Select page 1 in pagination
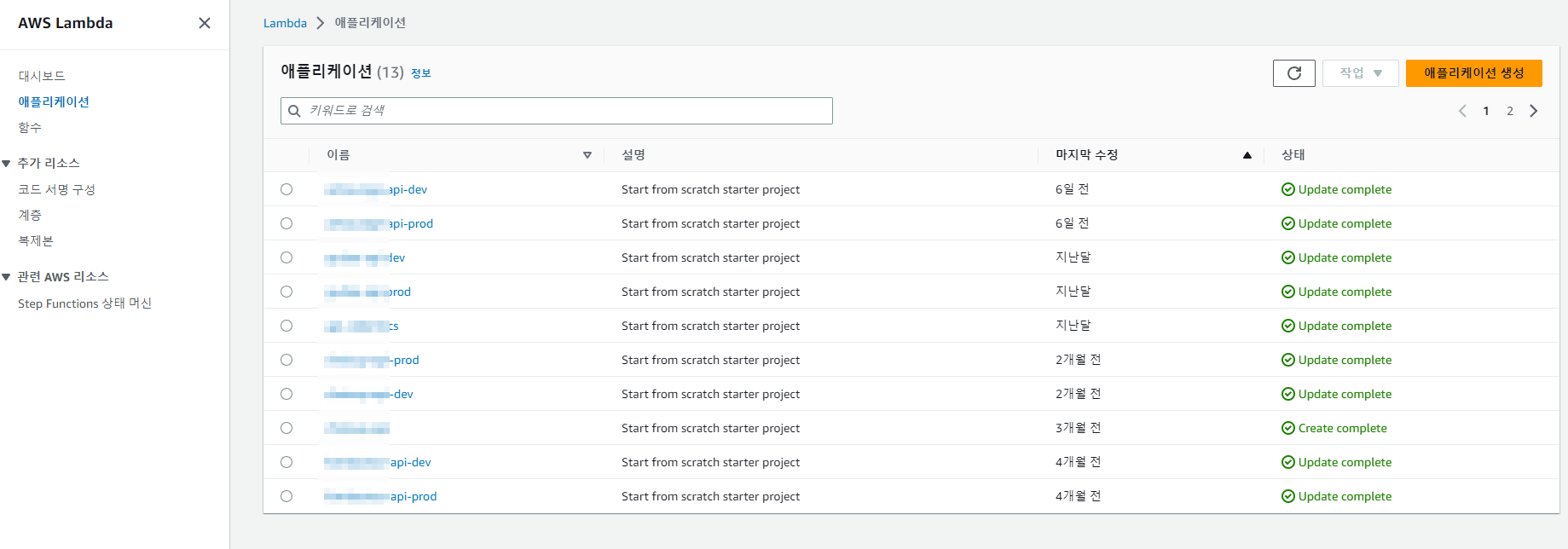Viewport: 1568px width, 549px height. [x=1486, y=111]
